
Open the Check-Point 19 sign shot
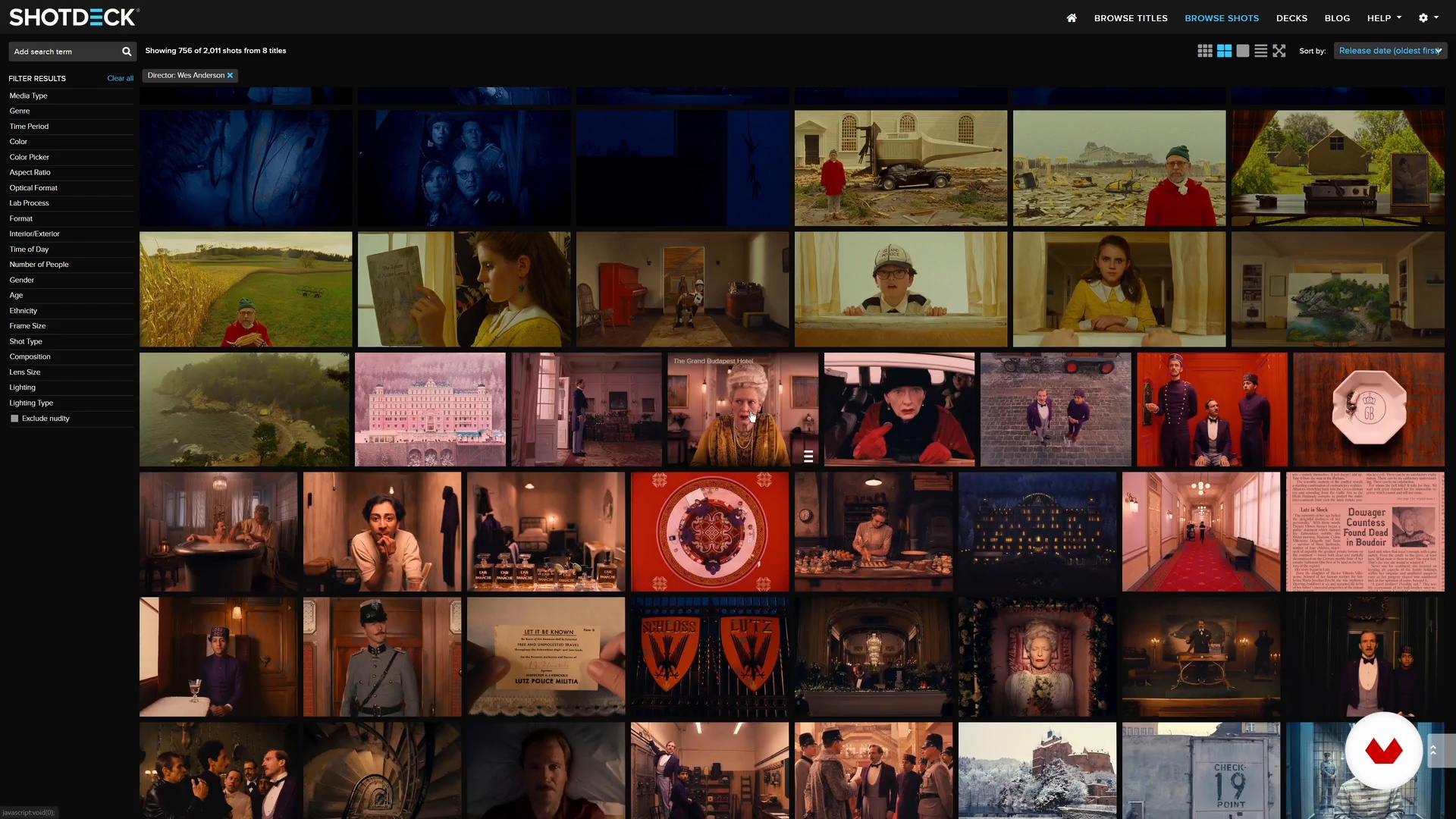click(x=1201, y=770)
